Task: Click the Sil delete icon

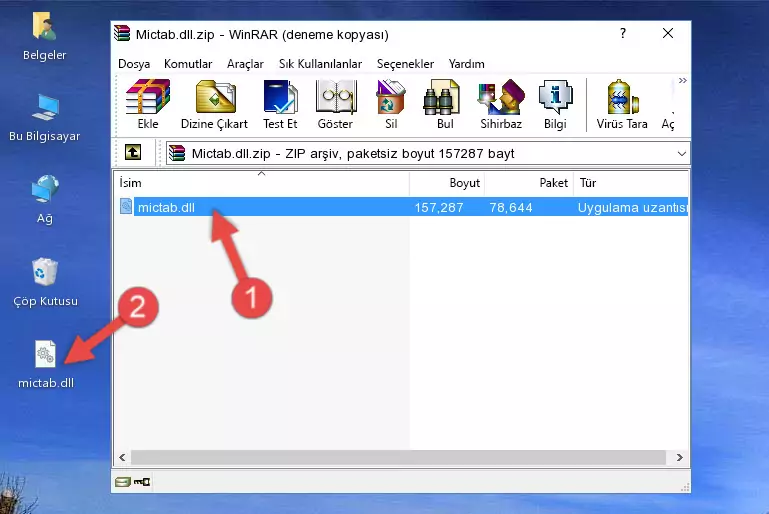Action: tap(391, 104)
